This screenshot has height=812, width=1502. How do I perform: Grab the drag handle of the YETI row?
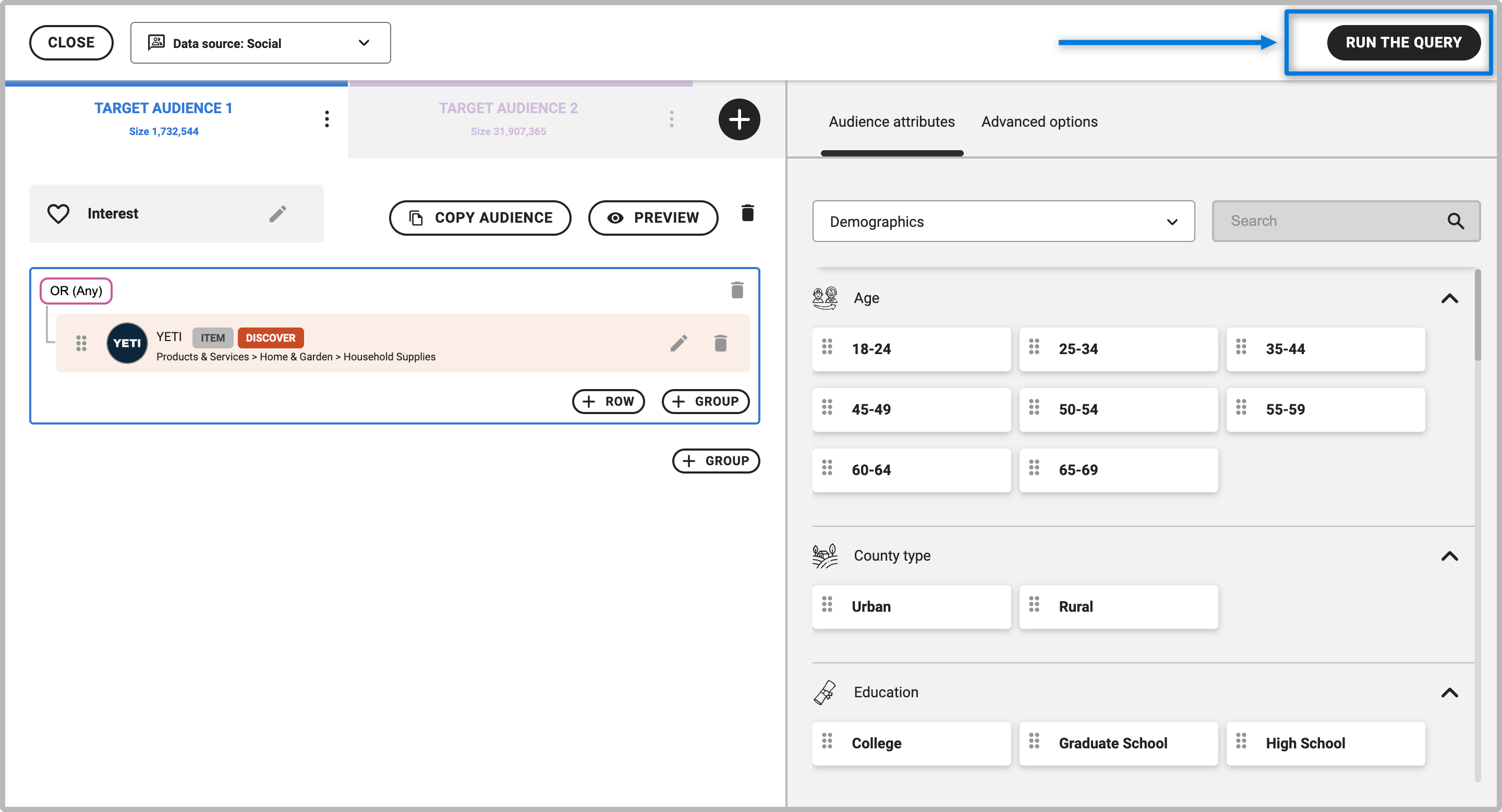81,343
